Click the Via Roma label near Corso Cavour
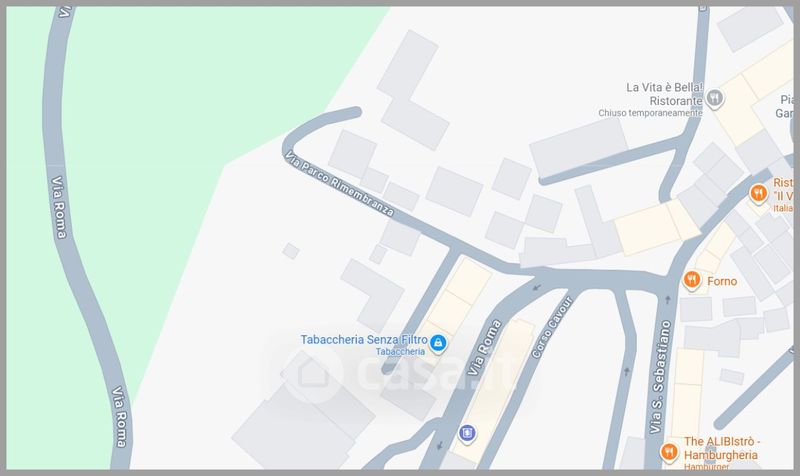800x476 pixels. 484,347
